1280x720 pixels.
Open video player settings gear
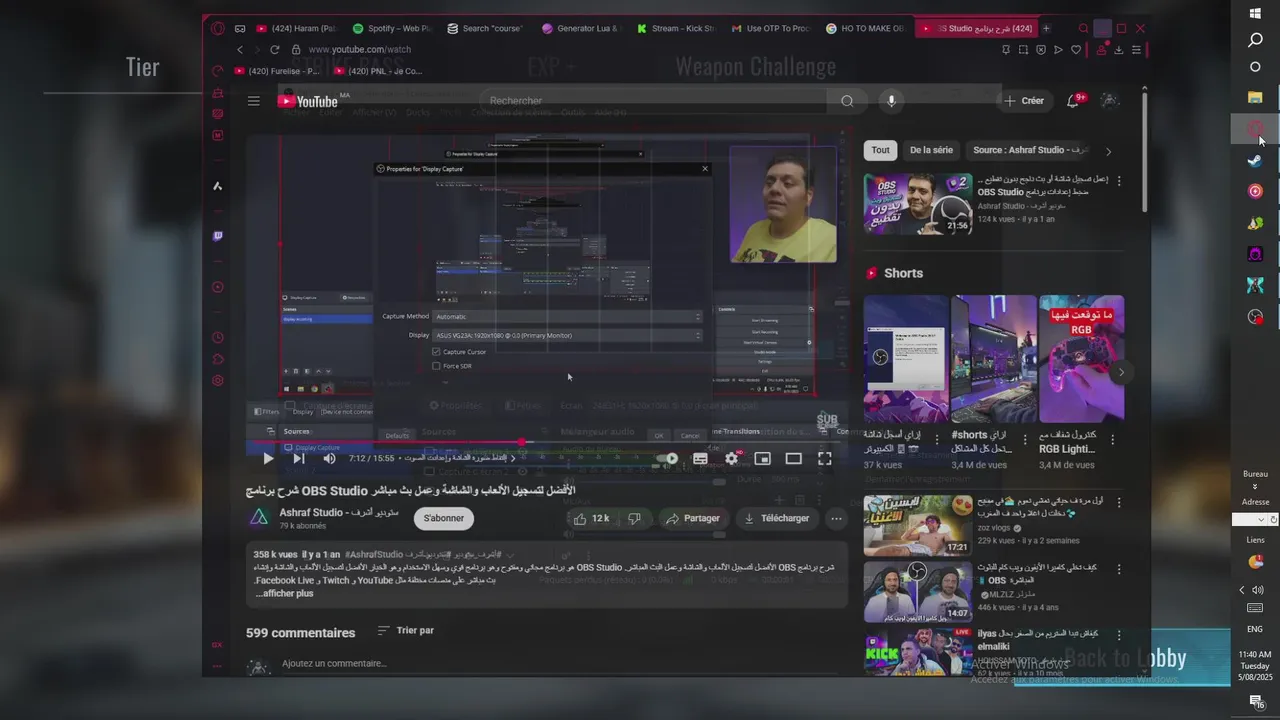[732, 459]
